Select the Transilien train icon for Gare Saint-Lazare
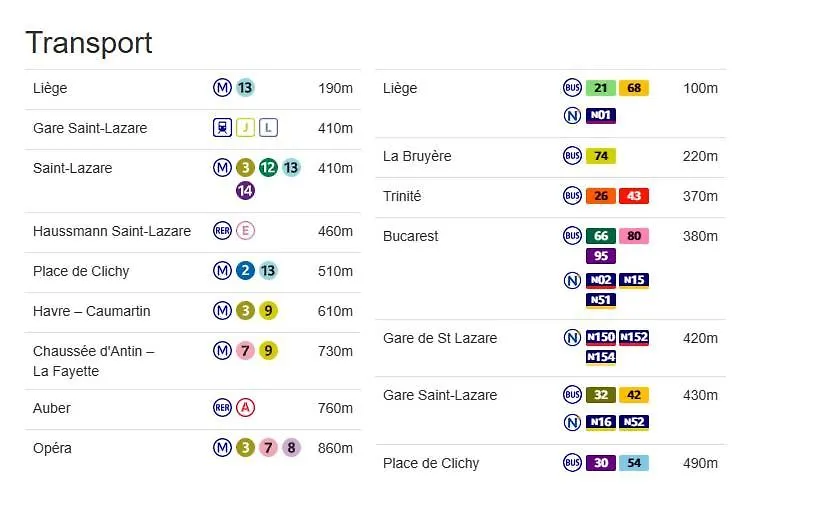Screen dimensions: 828x517 click(222, 128)
